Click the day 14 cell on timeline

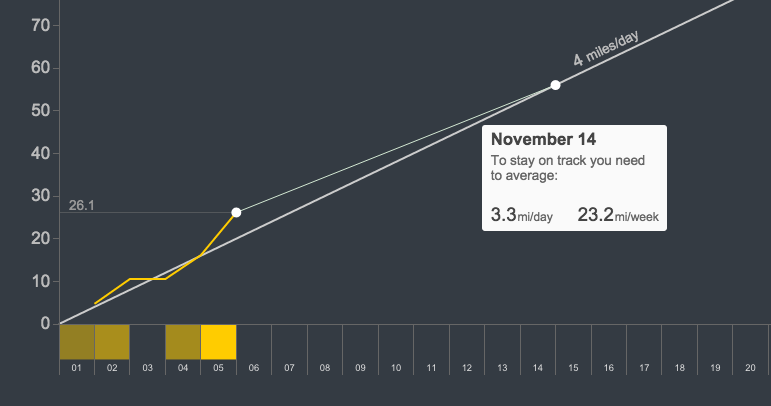click(538, 342)
